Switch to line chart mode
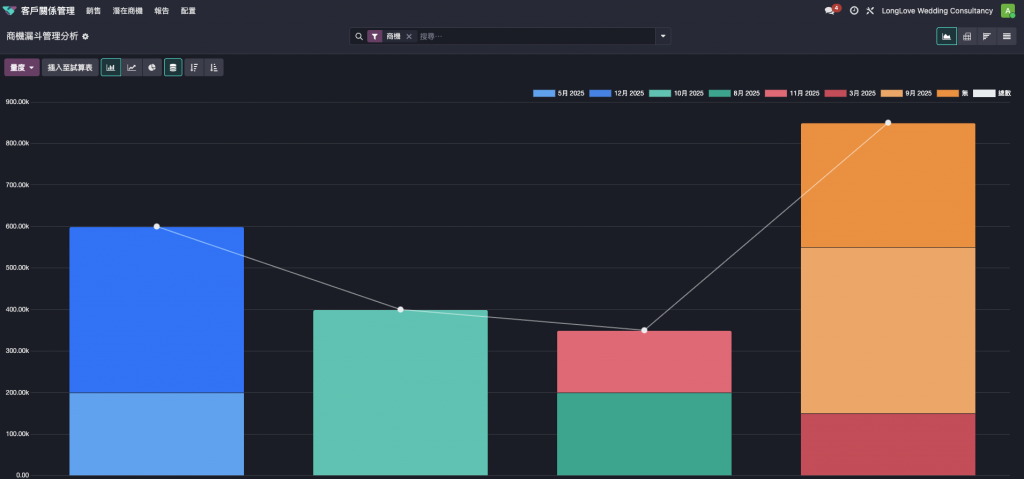The width and height of the screenshot is (1024, 479). click(132, 67)
